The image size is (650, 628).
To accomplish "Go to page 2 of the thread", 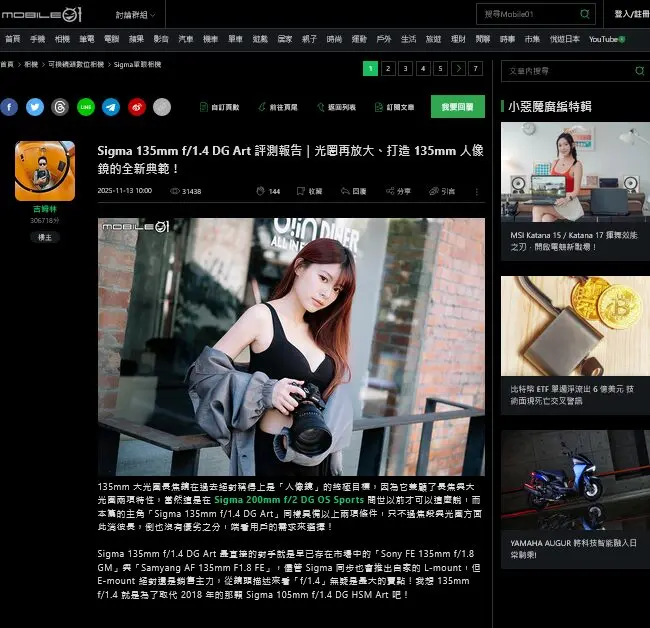I will point(387,69).
